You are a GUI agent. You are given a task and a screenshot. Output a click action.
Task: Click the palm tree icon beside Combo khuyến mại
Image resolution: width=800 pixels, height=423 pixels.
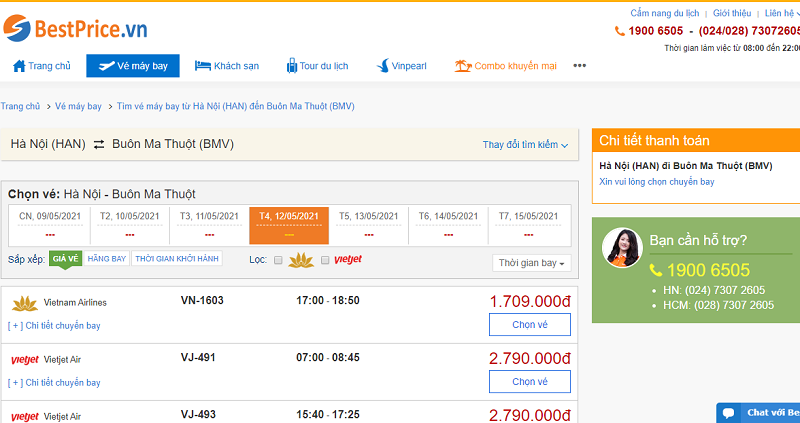[x=463, y=66]
